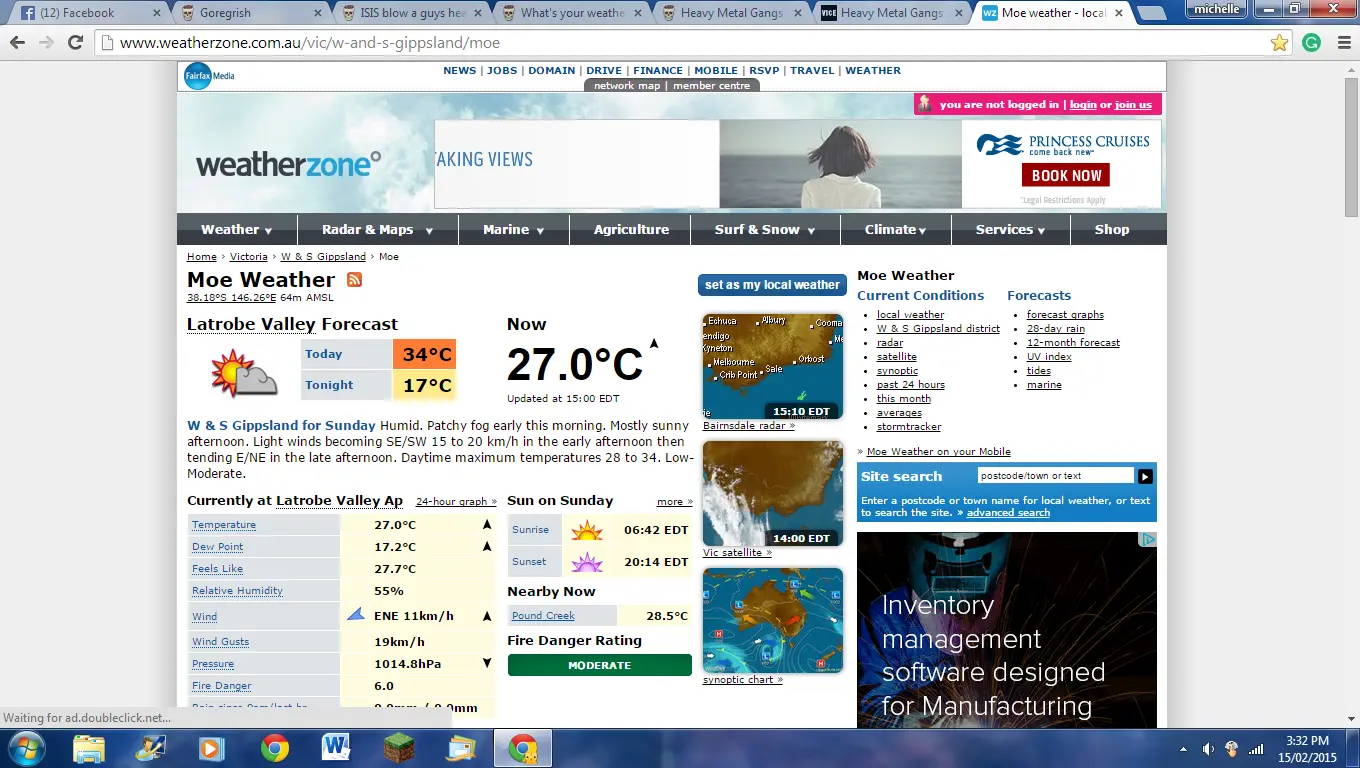1360x768 pixels.
Task: Open the Shop menu item
Action: pos(1112,229)
